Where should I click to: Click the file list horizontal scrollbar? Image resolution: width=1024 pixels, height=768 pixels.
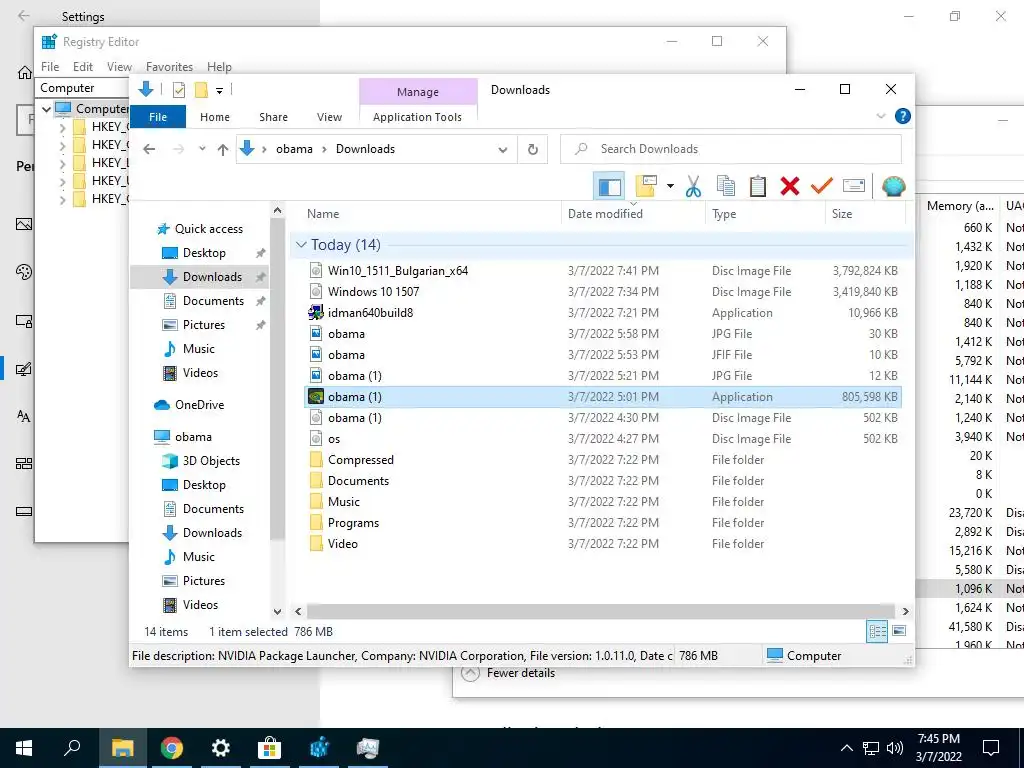click(x=601, y=611)
